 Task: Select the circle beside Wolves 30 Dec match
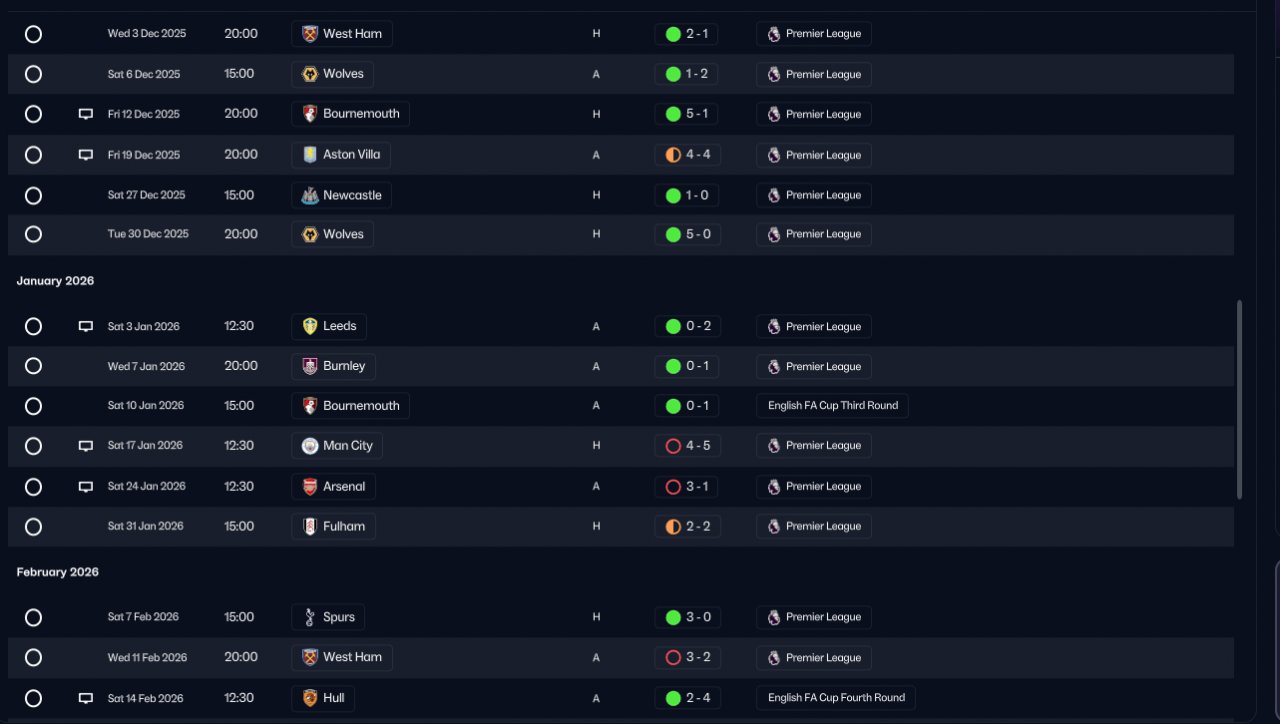pyautogui.click(x=33, y=234)
